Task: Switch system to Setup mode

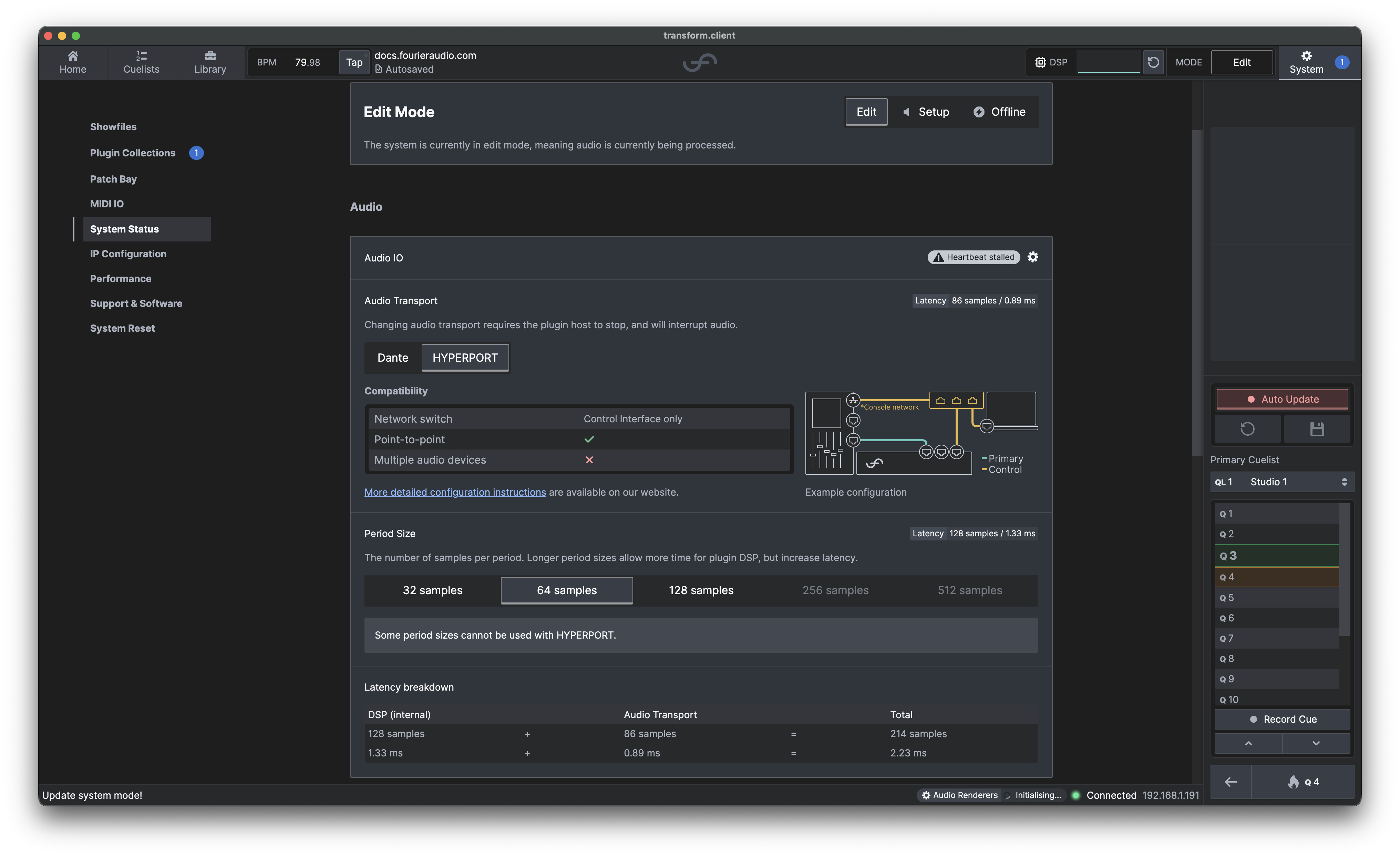Action: point(926,111)
